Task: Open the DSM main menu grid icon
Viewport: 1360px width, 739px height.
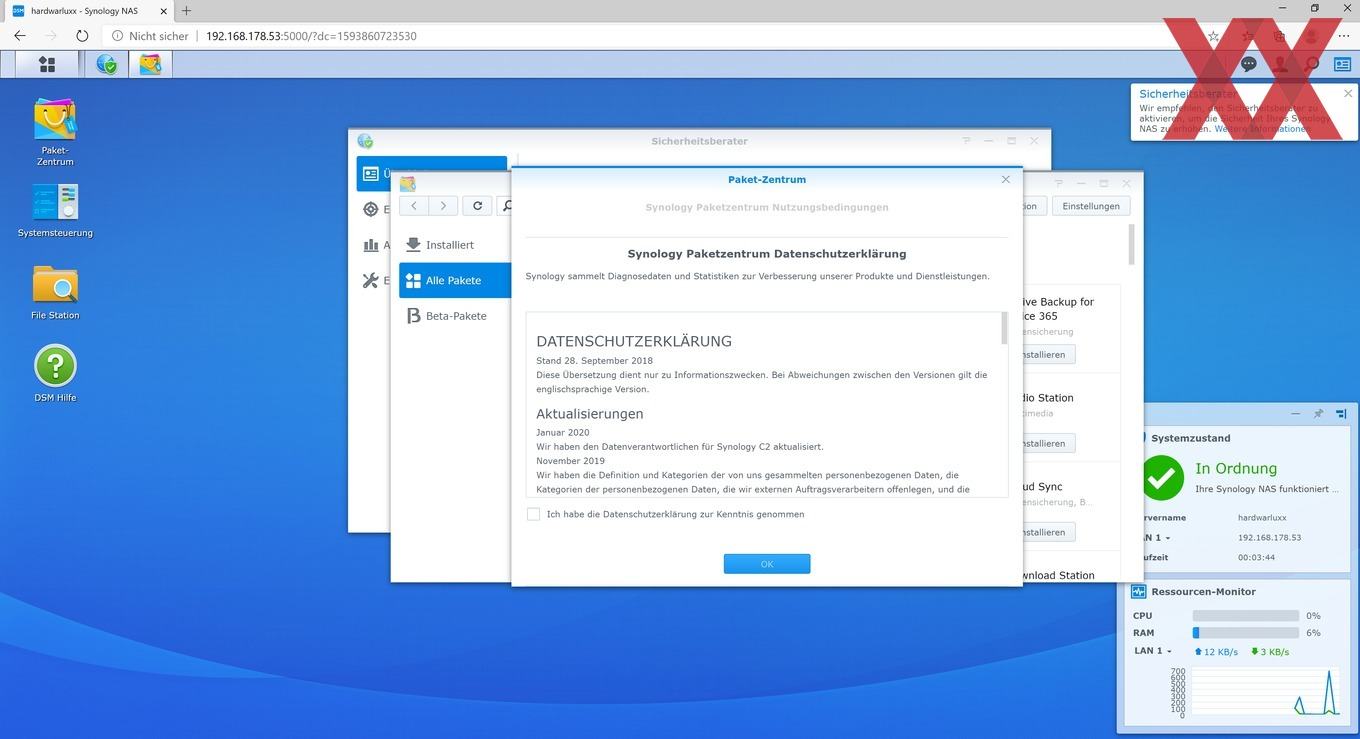Action: click(x=47, y=64)
